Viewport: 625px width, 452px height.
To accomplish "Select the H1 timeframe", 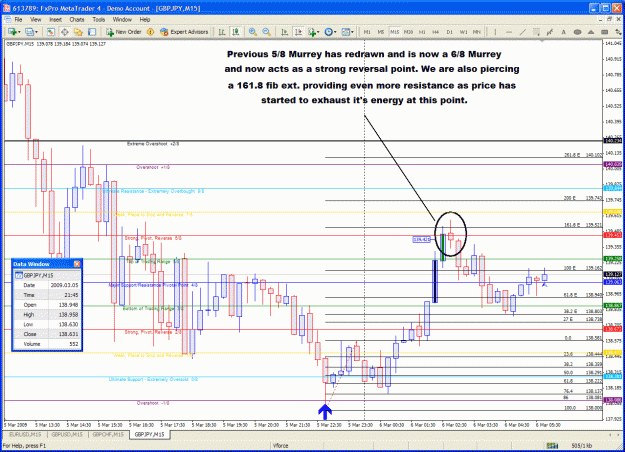I will pos(422,32).
